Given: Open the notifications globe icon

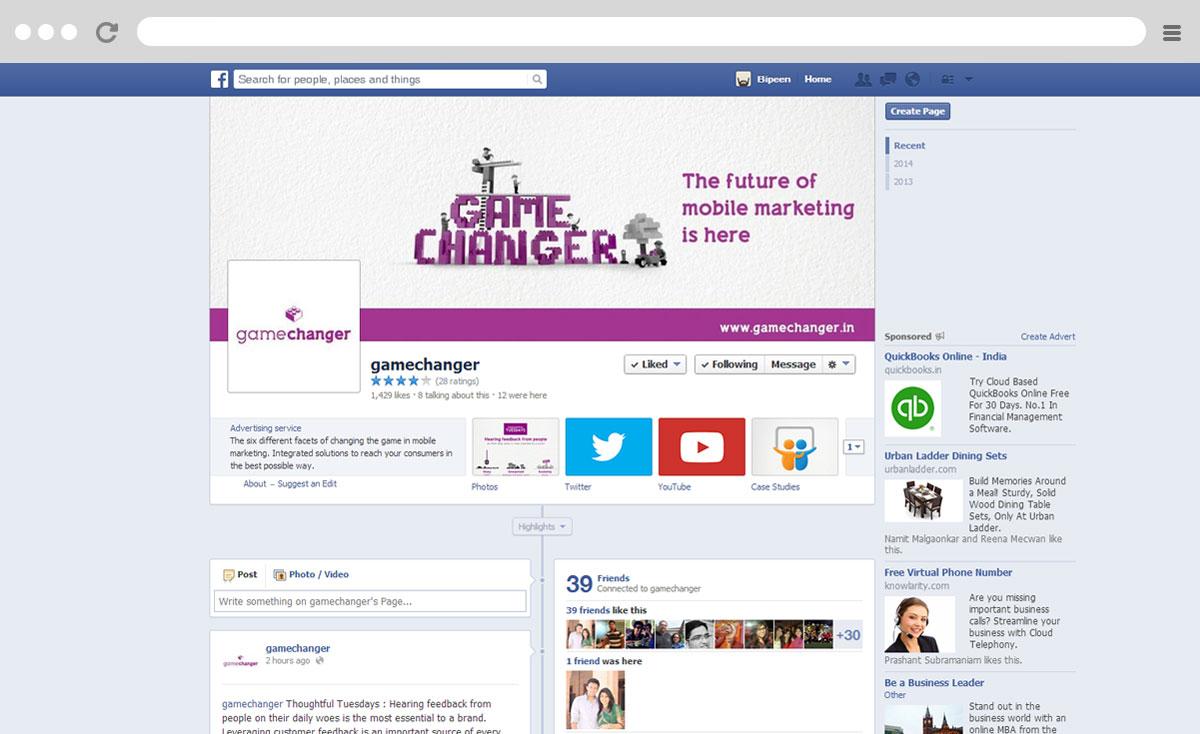Looking at the screenshot, I should point(912,79).
